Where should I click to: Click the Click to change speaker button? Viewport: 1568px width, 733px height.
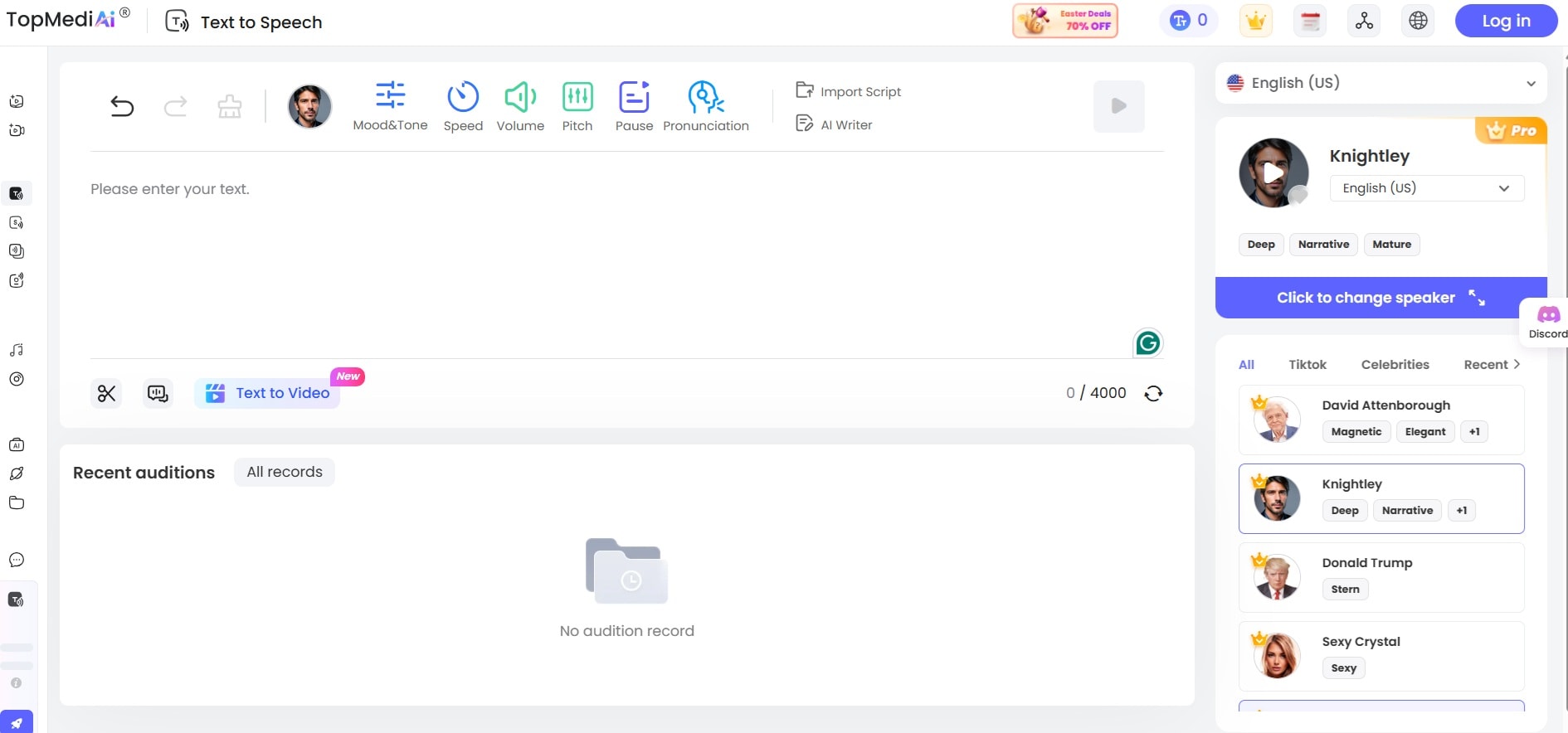click(x=1381, y=298)
